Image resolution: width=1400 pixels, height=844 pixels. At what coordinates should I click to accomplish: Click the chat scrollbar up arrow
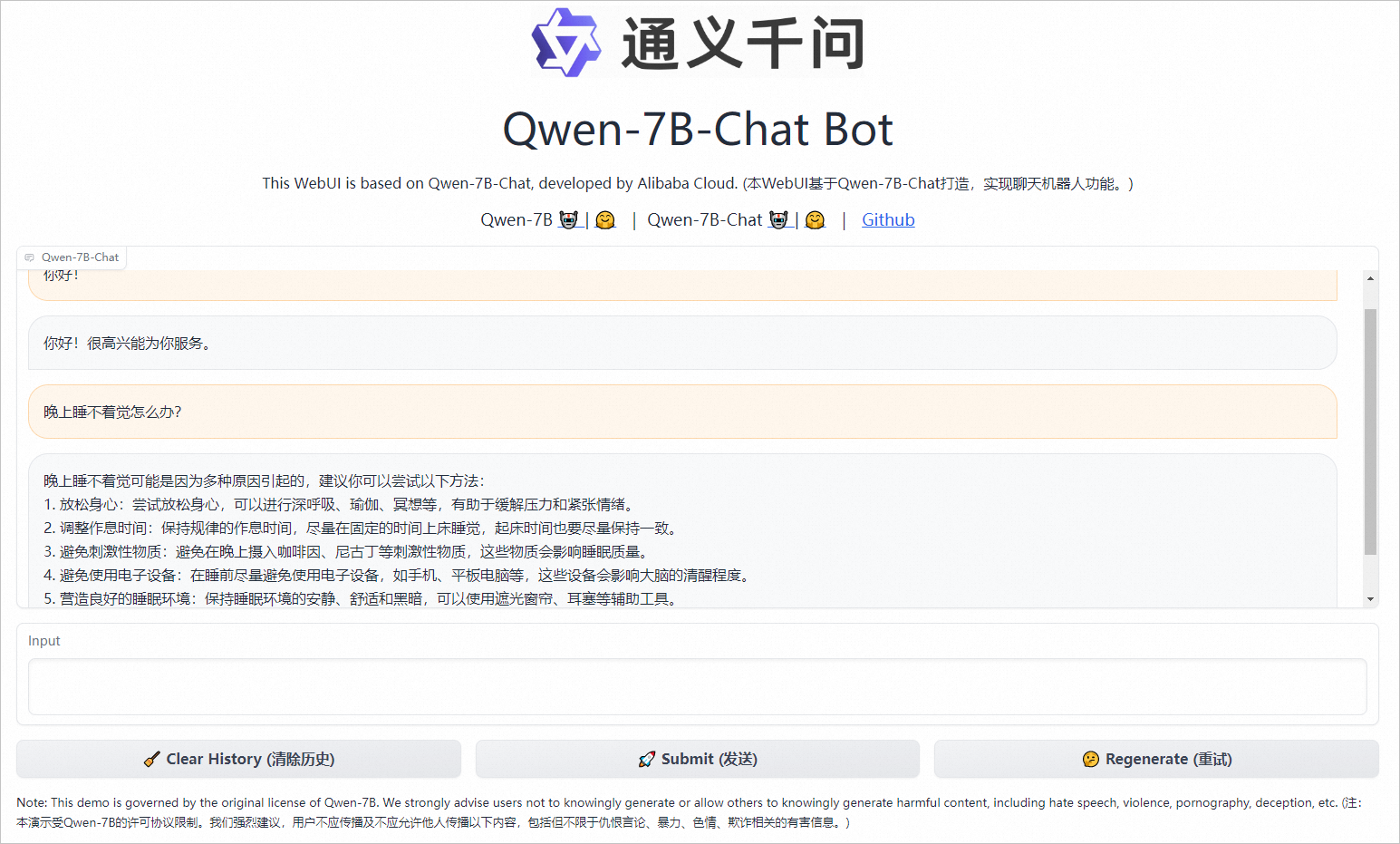click(1370, 279)
